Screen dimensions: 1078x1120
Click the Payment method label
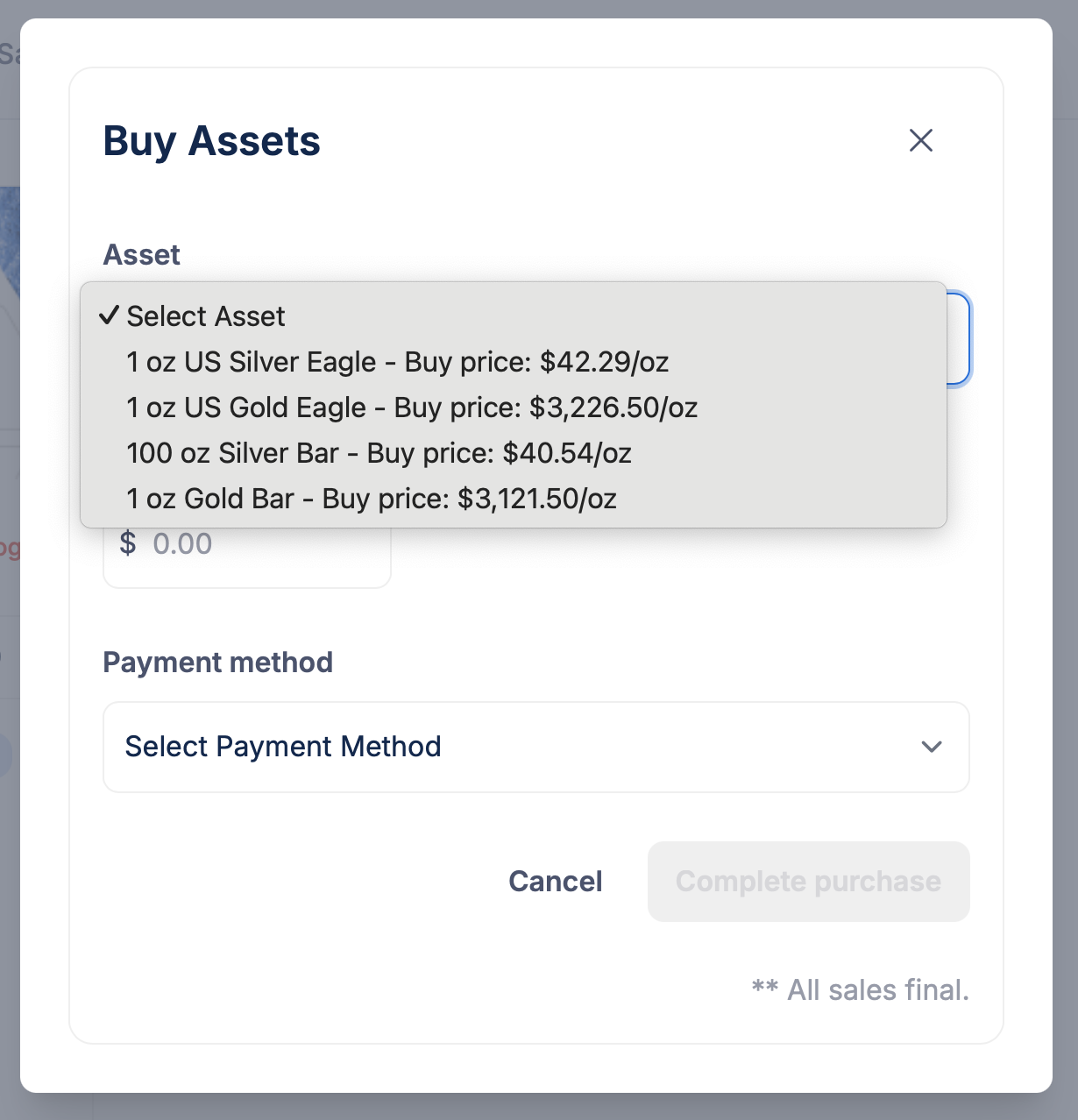click(218, 663)
